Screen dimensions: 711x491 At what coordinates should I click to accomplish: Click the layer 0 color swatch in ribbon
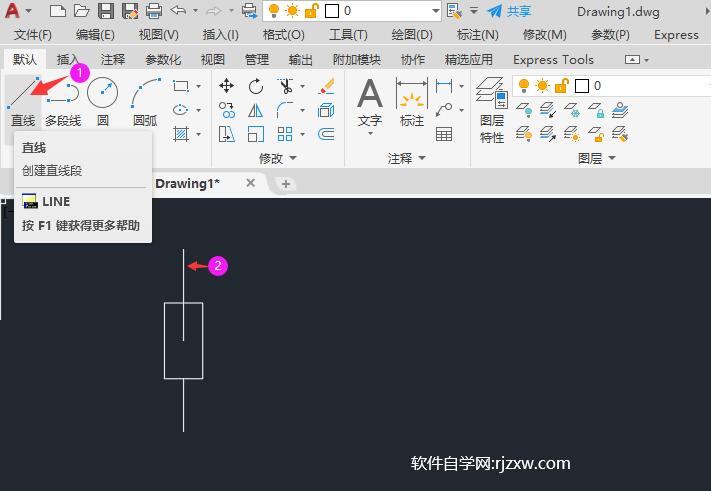(582, 86)
